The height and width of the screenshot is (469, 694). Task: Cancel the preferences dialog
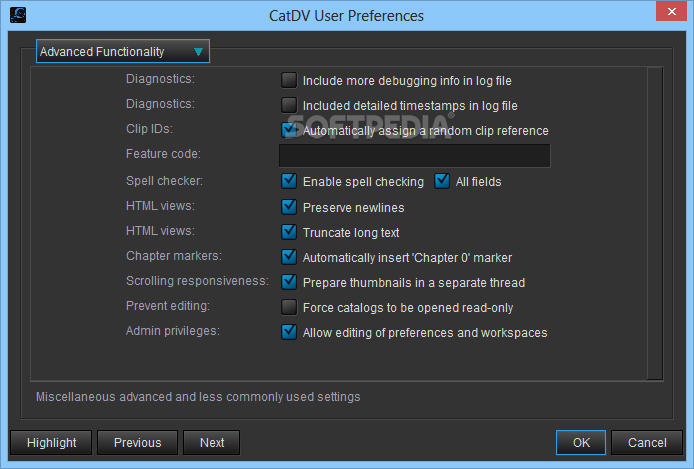pos(647,442)
